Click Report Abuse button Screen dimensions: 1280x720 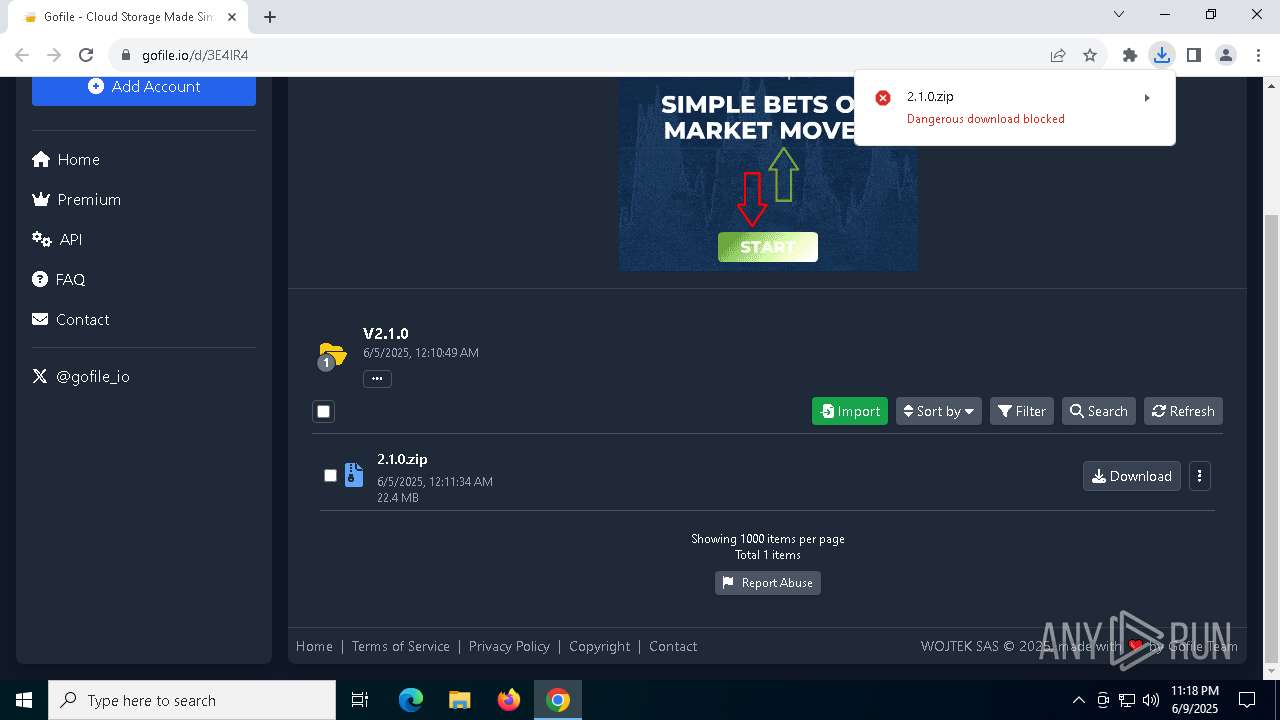tap(768, 583)
